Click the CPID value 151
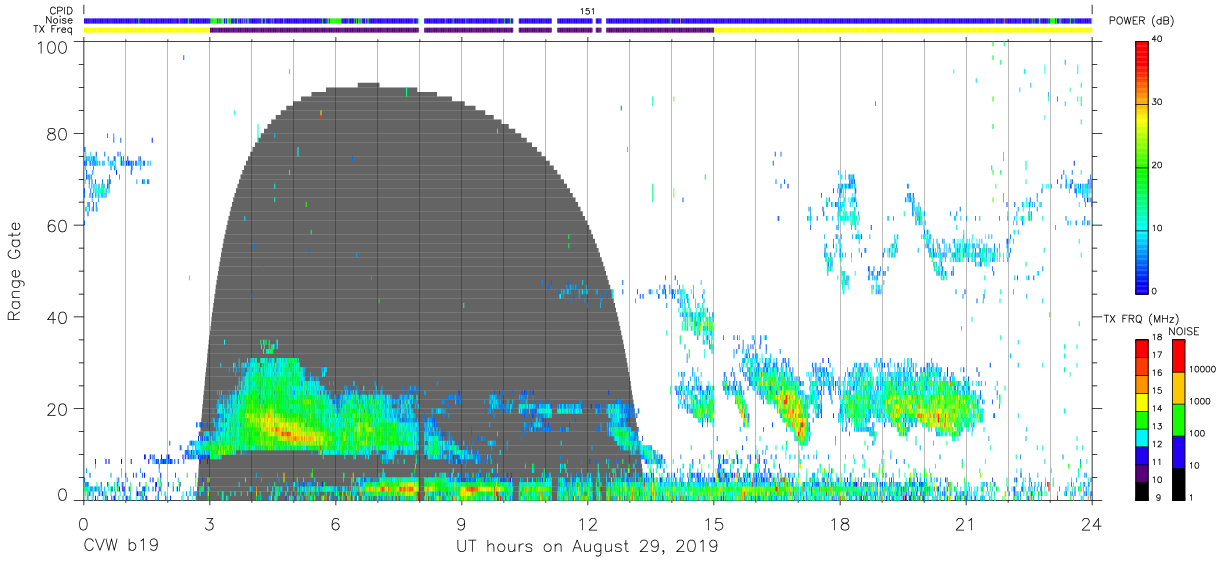 [x=589, y=11]
